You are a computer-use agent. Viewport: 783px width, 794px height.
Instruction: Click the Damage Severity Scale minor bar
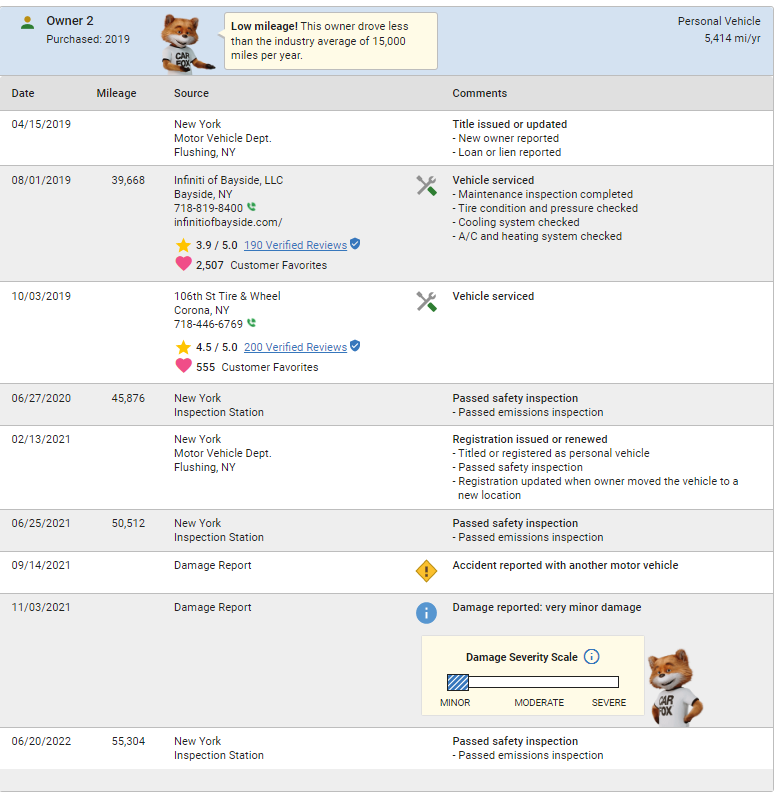click(x=458, y=682)
